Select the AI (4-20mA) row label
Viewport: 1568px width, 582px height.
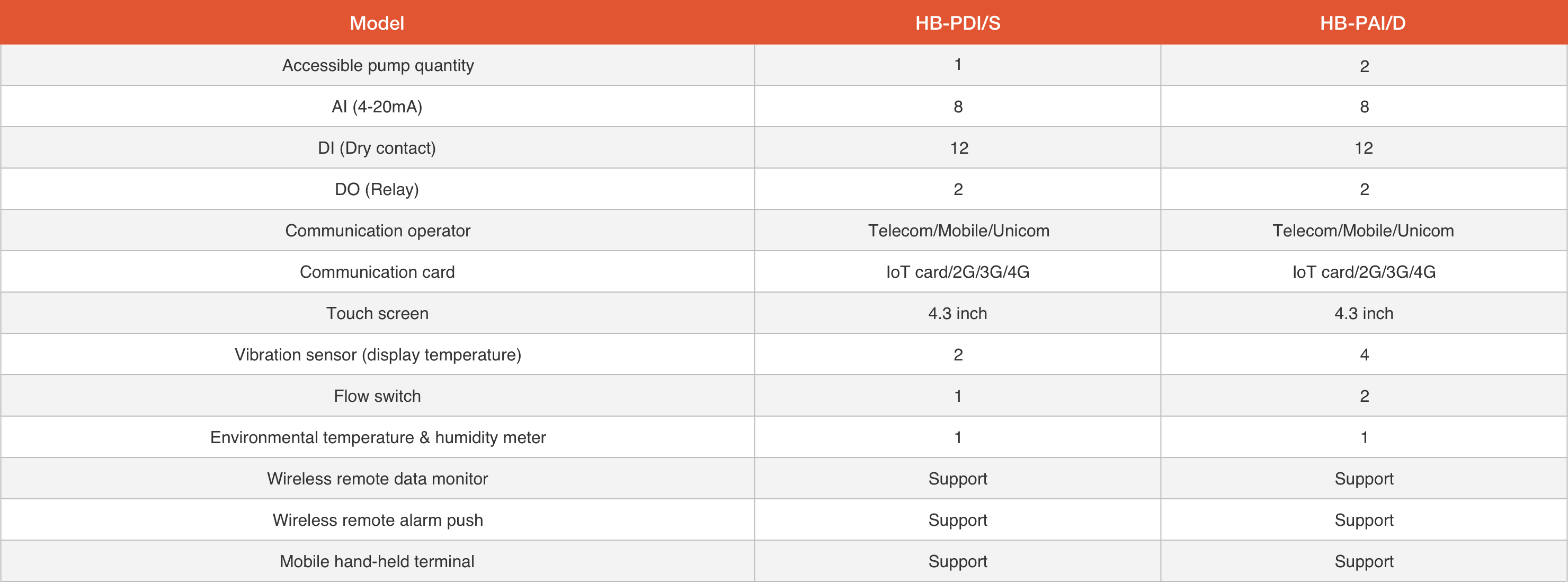click(377, 107)
